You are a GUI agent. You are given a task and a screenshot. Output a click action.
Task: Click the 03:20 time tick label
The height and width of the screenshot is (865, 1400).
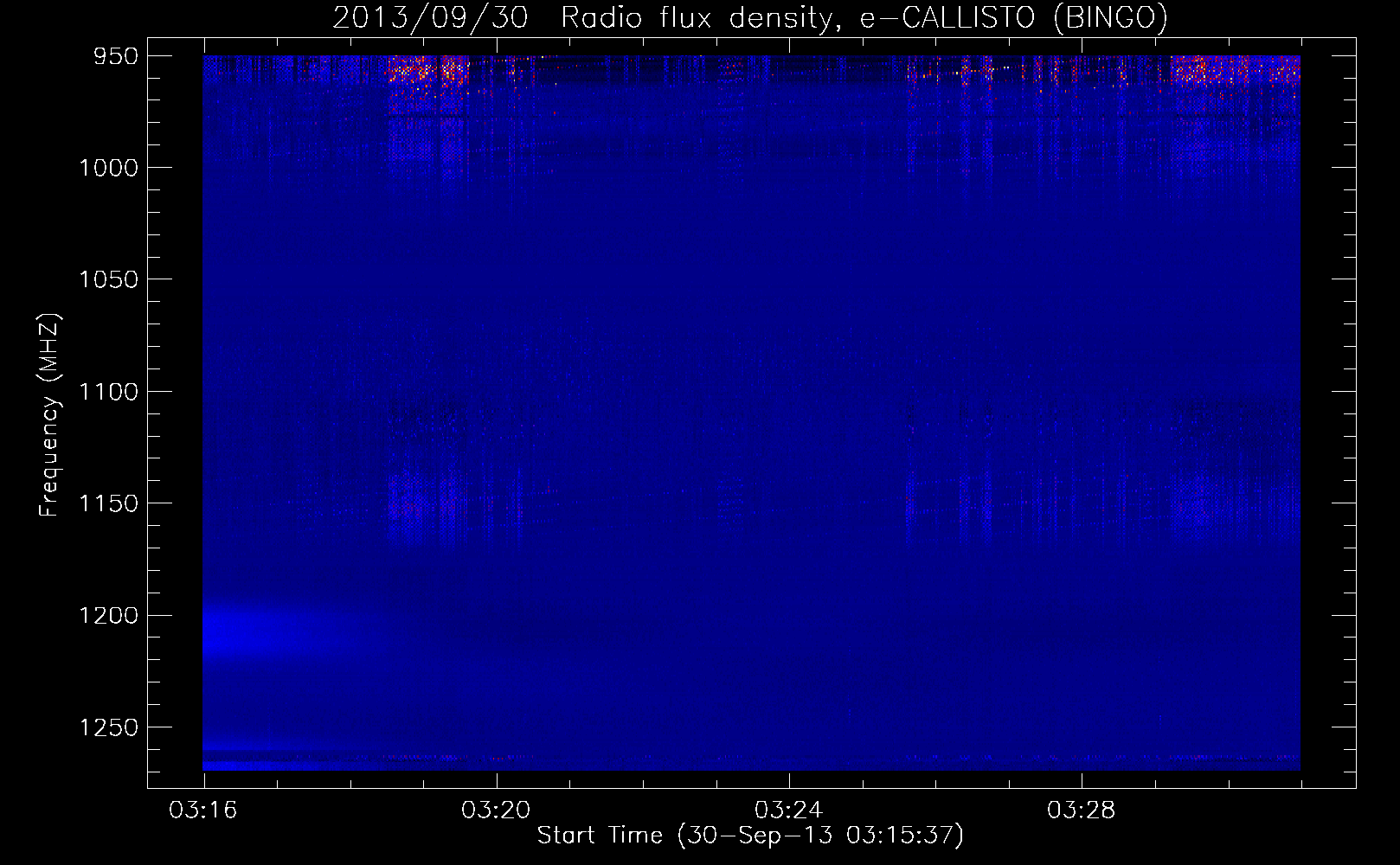pyautogui.click(x=496, y=811)
